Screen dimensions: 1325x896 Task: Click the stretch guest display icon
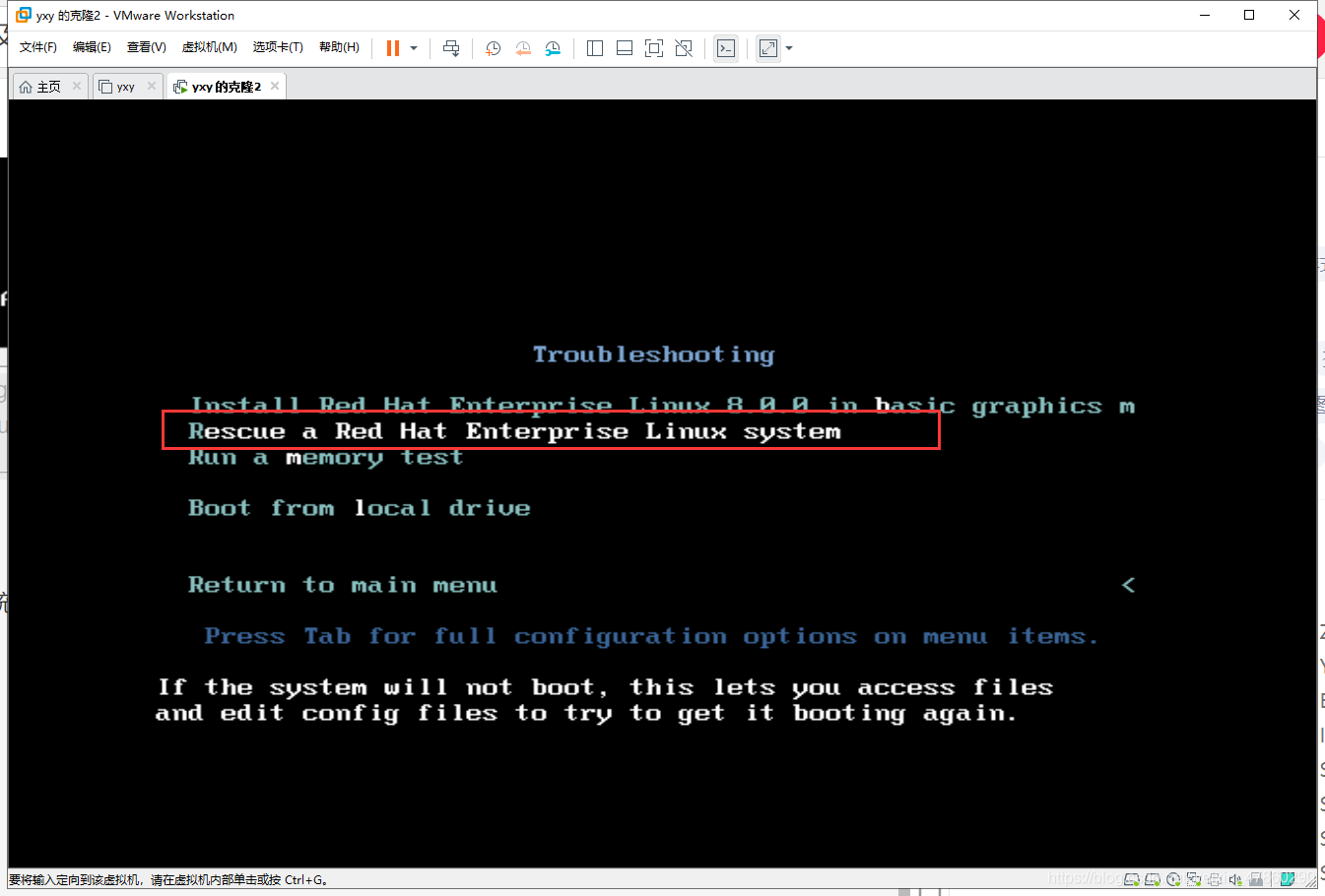[x=768, y=48]
